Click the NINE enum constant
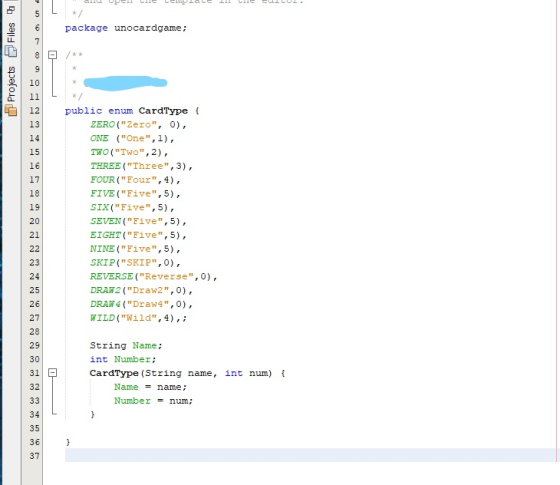 pyautogui.click(x=102, y=249)
